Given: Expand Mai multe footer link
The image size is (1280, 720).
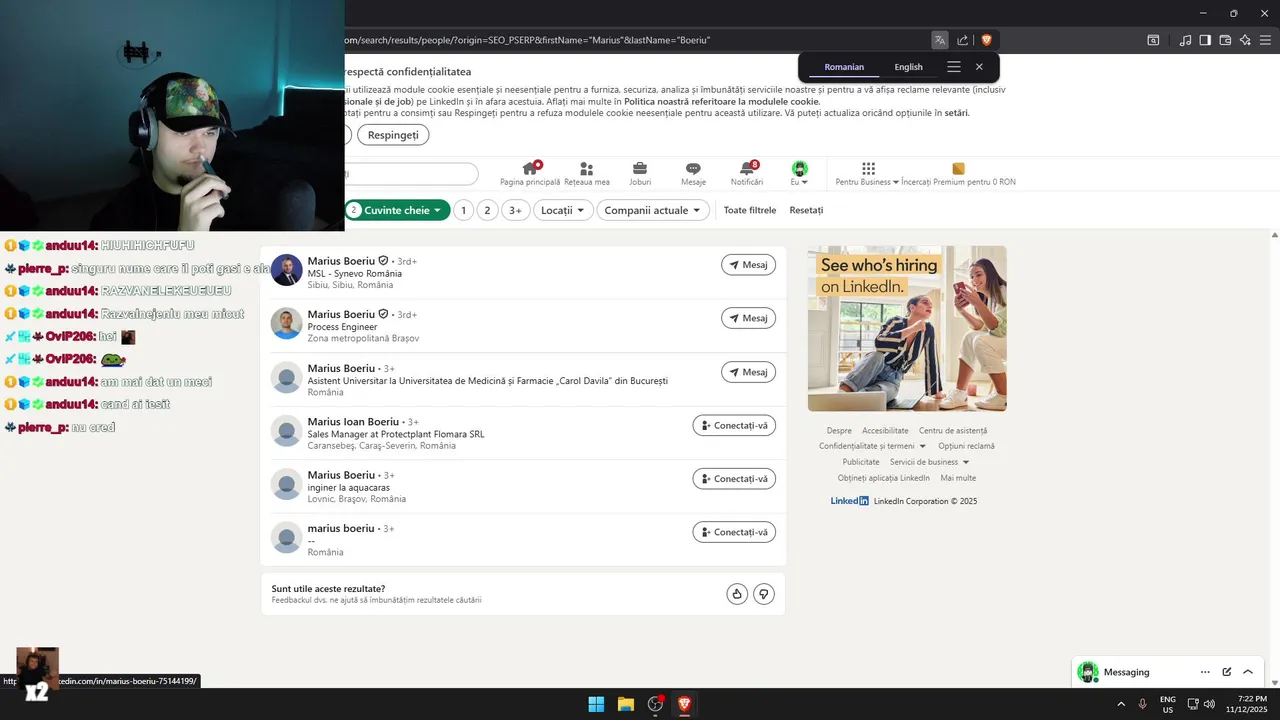Looking at the screenshot, I should [958, 478].
